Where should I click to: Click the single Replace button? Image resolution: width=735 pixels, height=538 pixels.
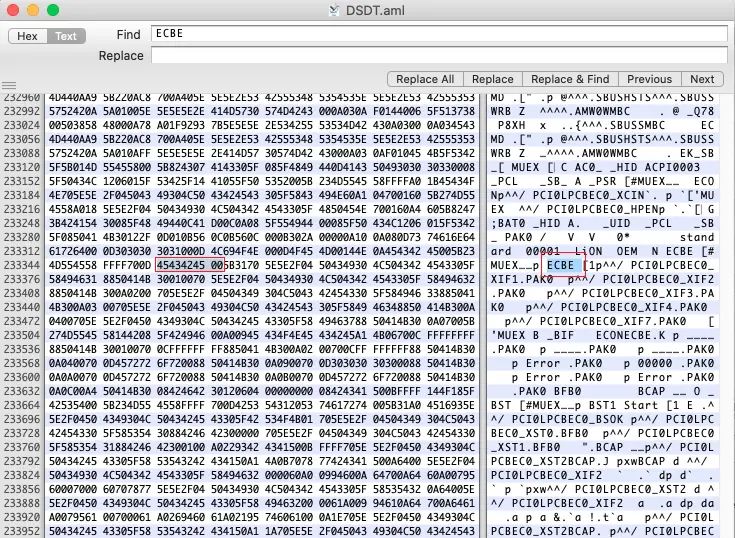(x=493, y=79)
